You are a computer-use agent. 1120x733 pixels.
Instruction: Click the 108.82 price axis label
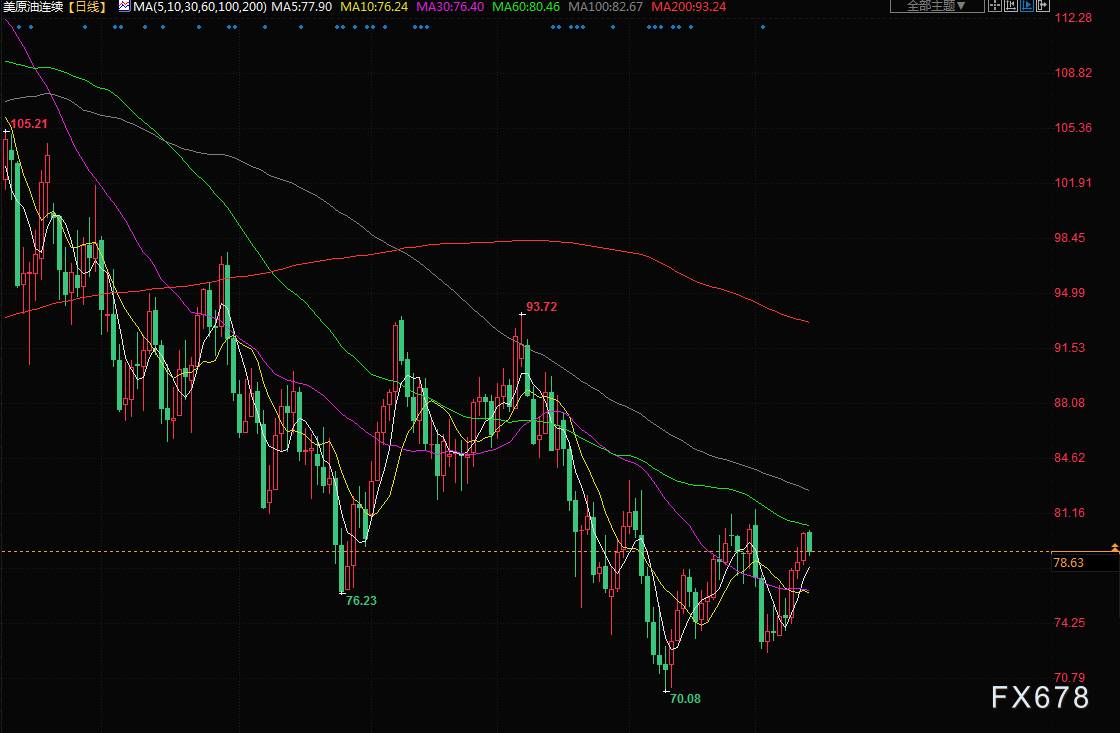point(1073,73)
